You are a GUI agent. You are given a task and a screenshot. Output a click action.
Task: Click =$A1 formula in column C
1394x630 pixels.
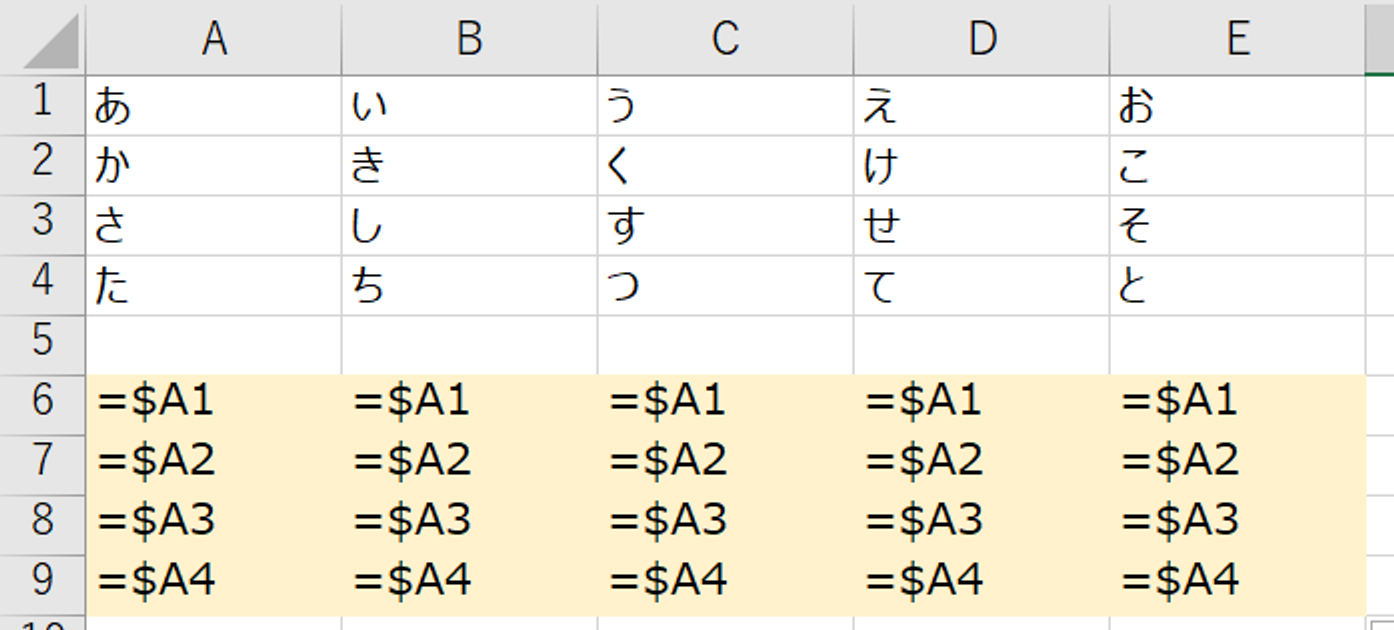726,406
